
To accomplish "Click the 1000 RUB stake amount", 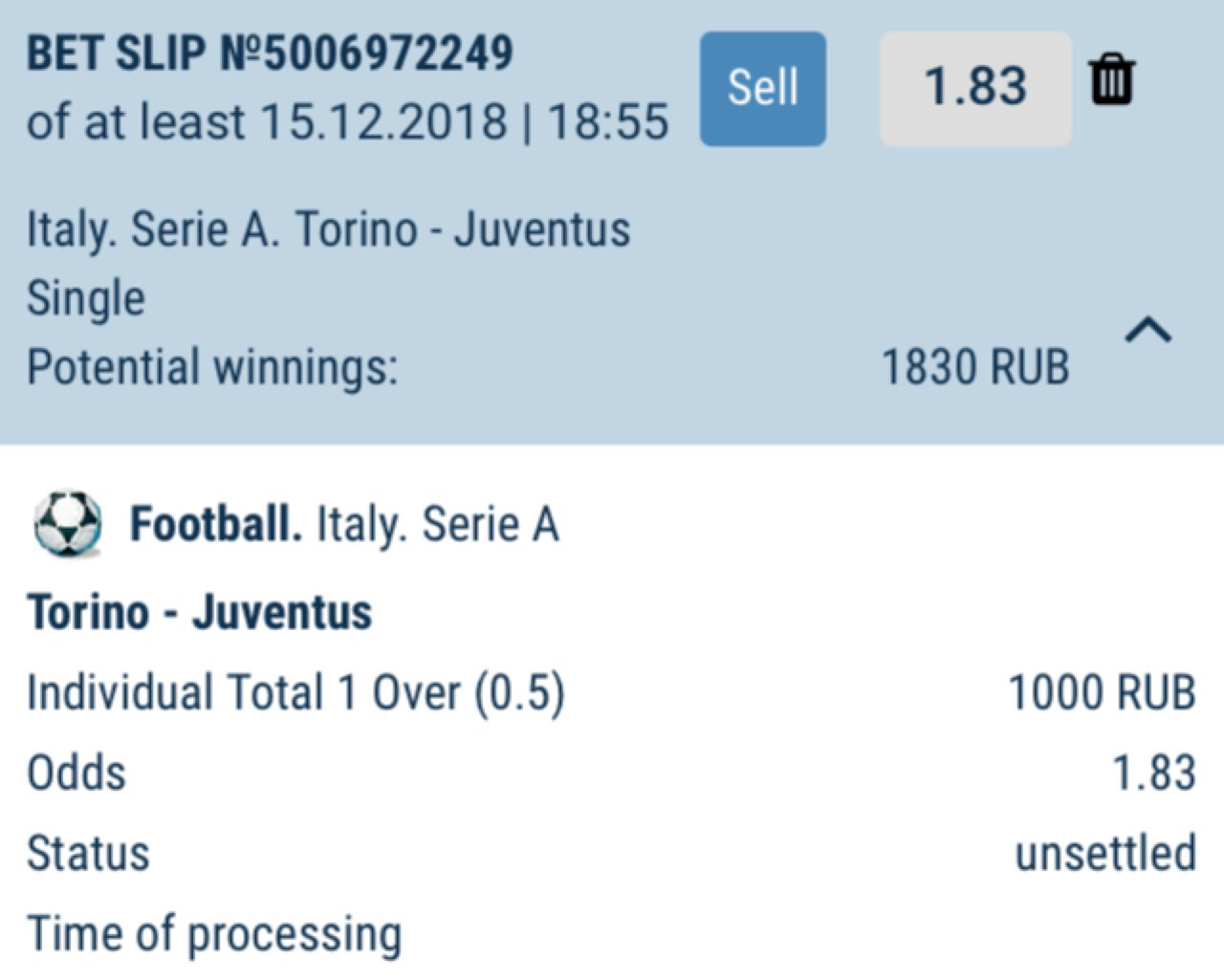I will click(1102, 692).
